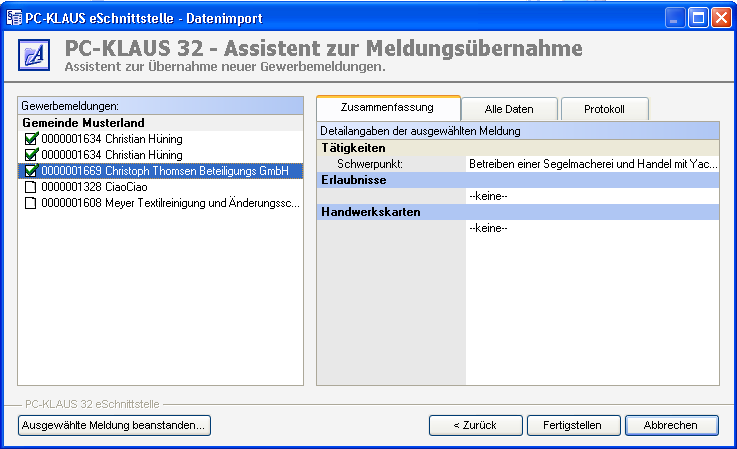
Task: Click the Tätigkeiten section header
Action: (354, 147)
